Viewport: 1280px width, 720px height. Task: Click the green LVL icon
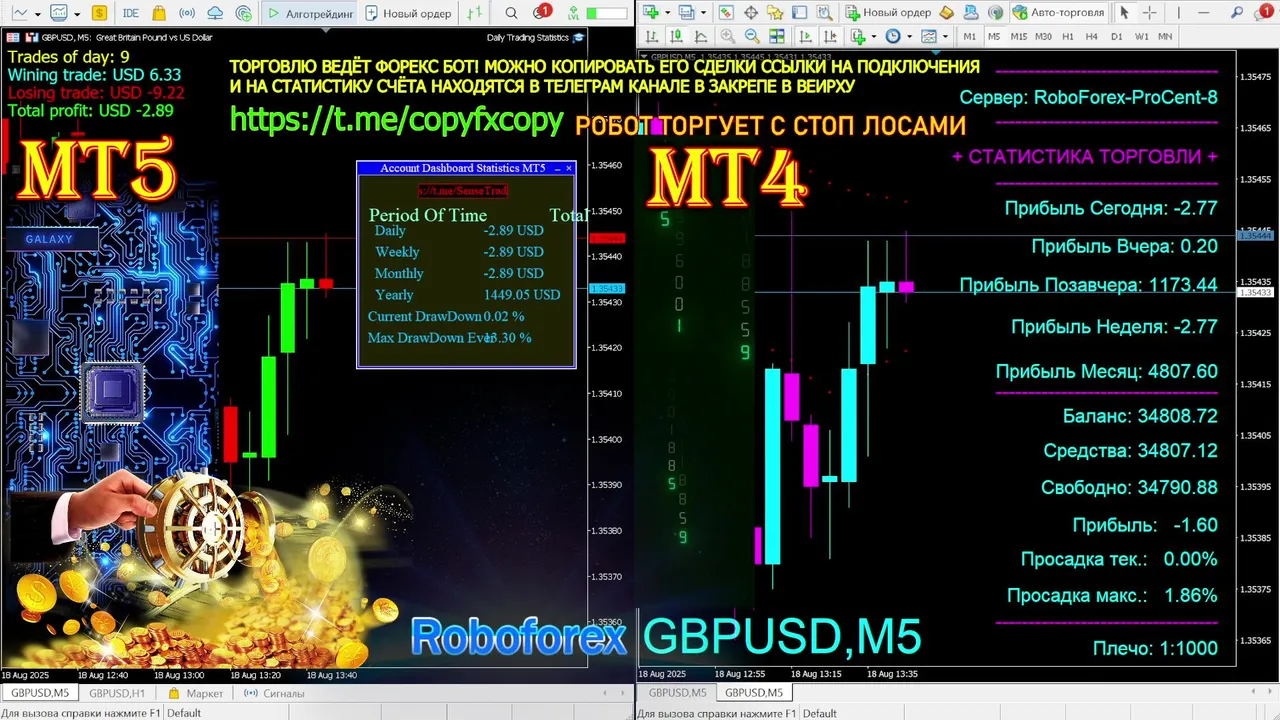click(x=573, y=13)
